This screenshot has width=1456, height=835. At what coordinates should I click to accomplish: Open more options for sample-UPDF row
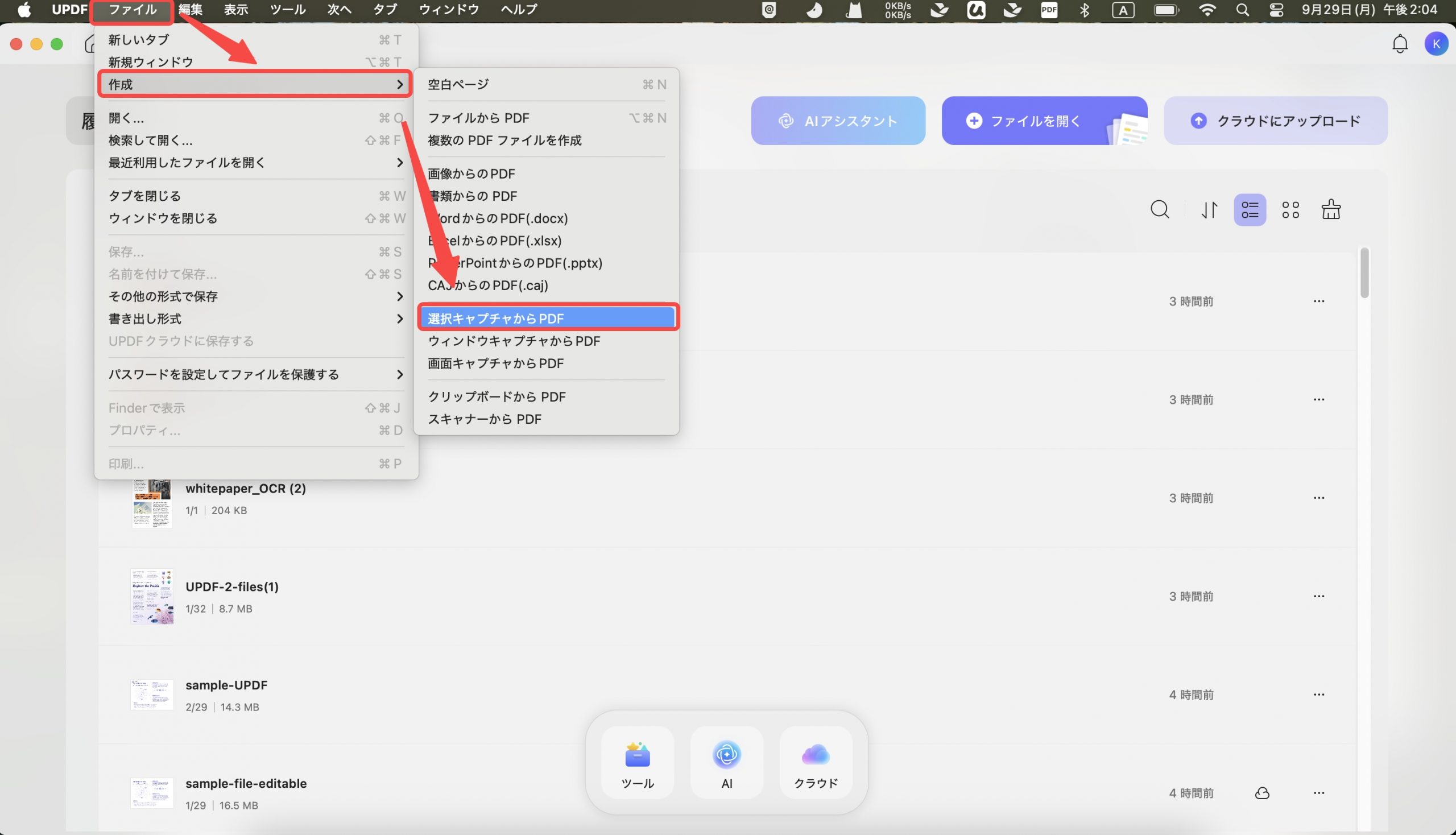(x=1318, y=695)
